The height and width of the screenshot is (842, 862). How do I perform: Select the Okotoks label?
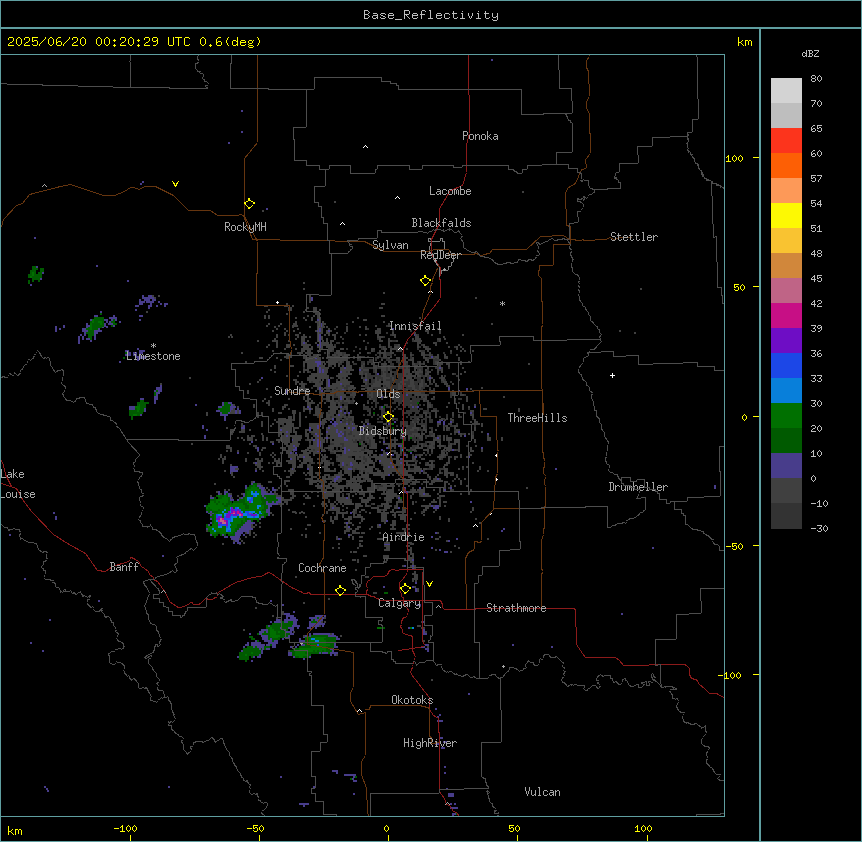412,700
